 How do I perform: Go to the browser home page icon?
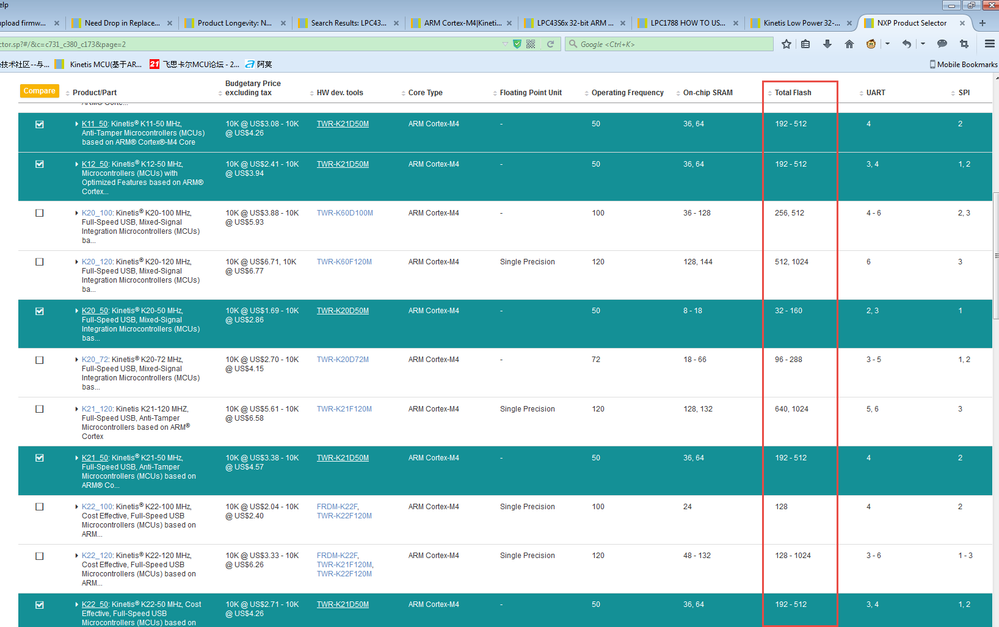(x=849, y=44)
